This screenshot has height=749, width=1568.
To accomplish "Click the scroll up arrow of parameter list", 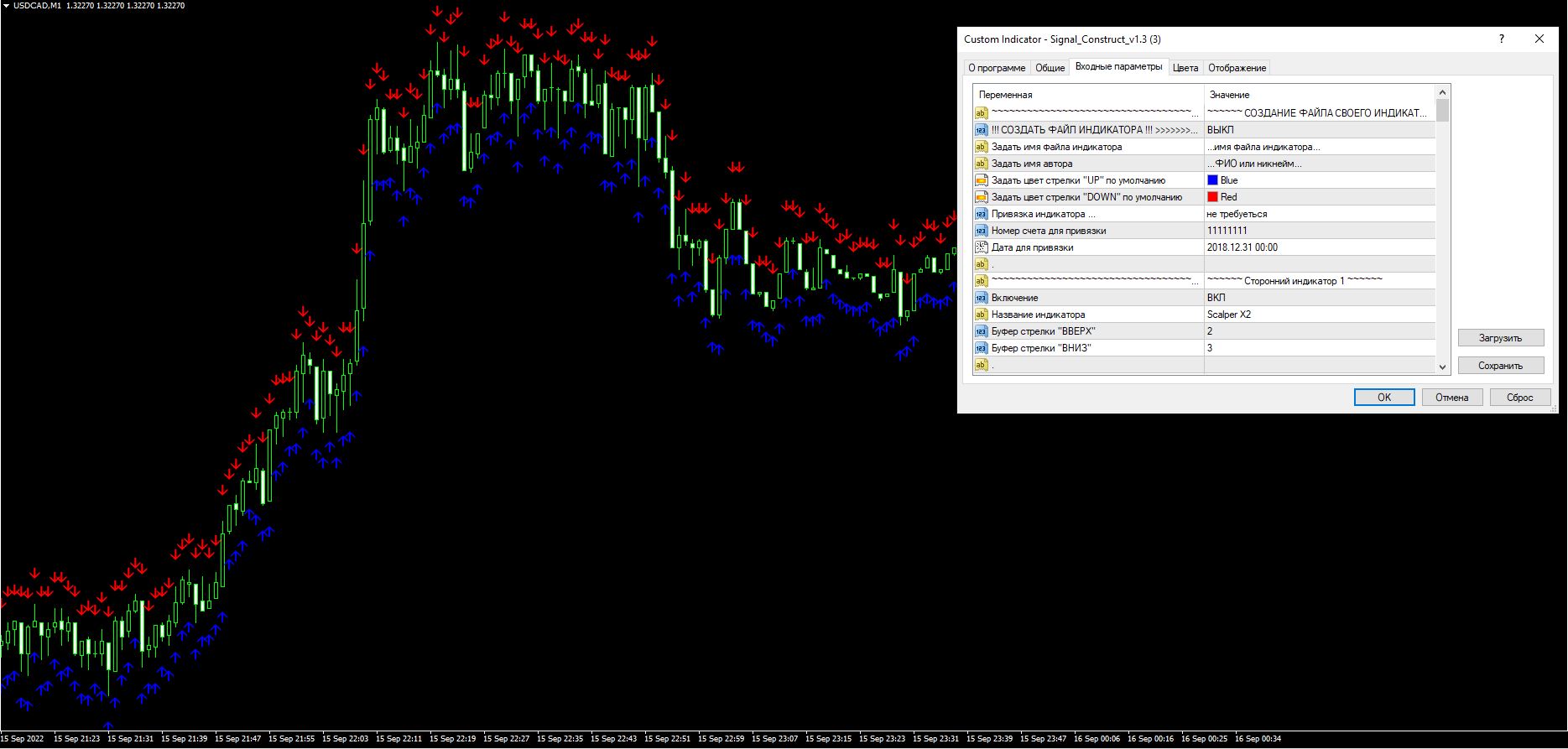I will pos(1443,92).
